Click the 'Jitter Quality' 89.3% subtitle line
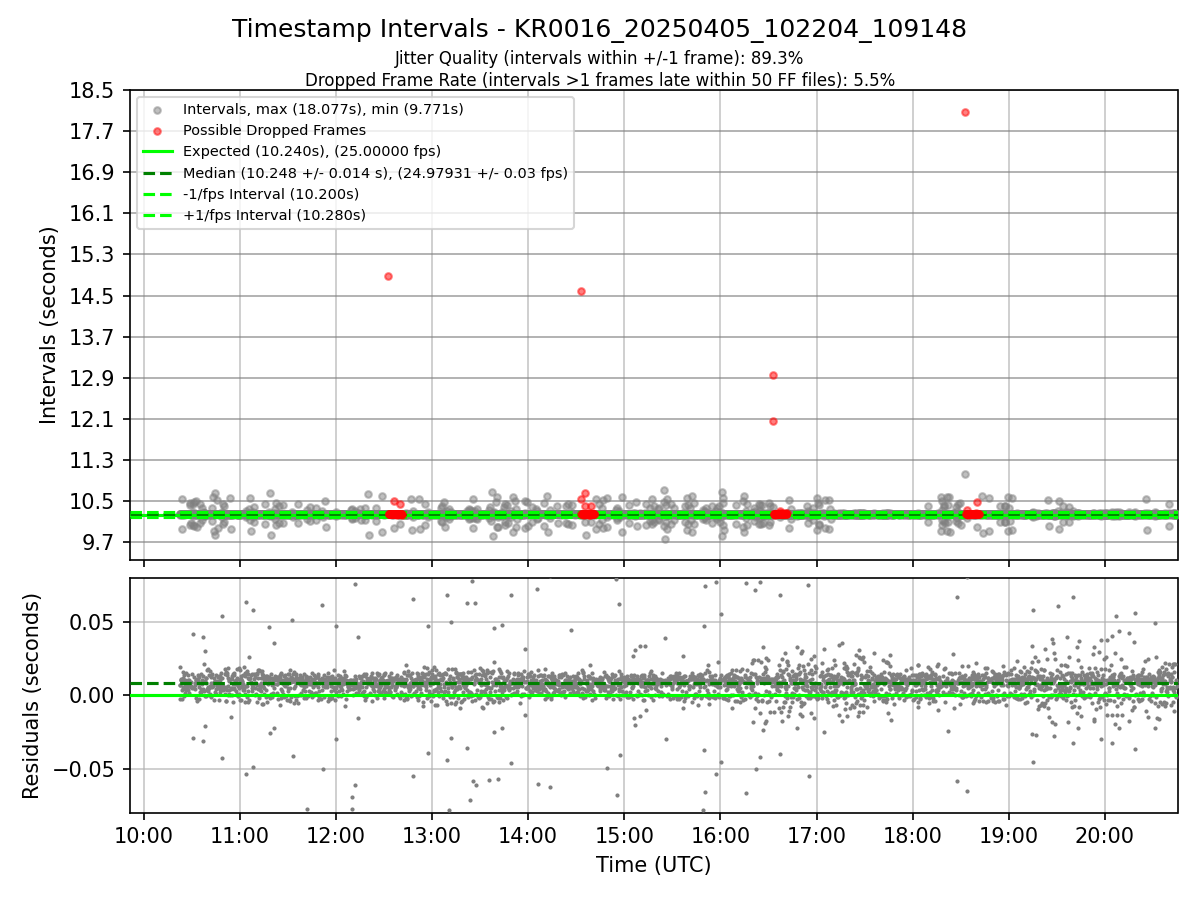This screenshot has height=900, width=1200. [x=599, y=59]
